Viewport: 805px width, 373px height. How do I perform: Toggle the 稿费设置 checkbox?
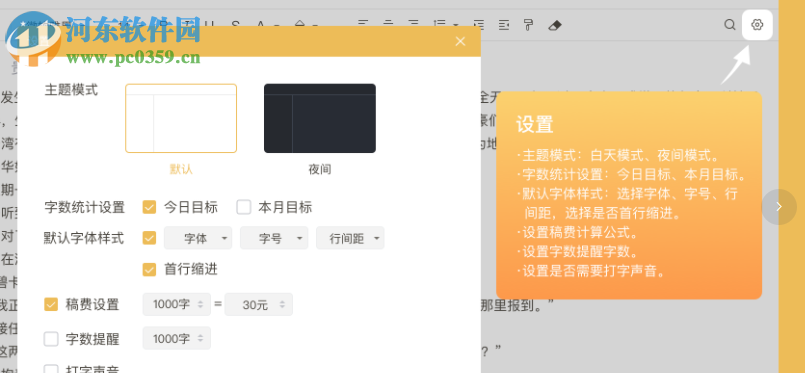click(51, 304)
